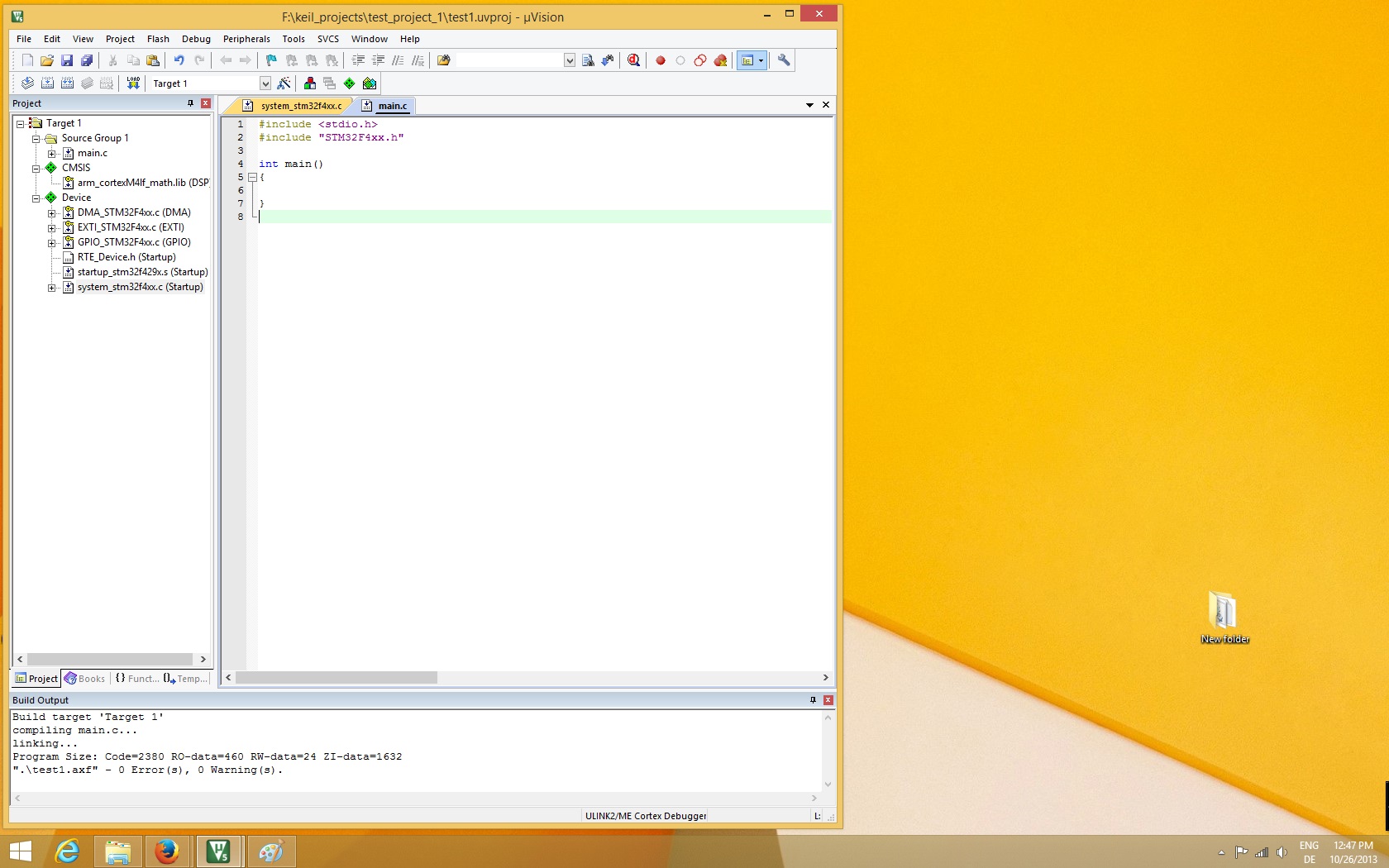Create a new file with the New icon
The image size is (1389, 868).
tap(27, 60)
